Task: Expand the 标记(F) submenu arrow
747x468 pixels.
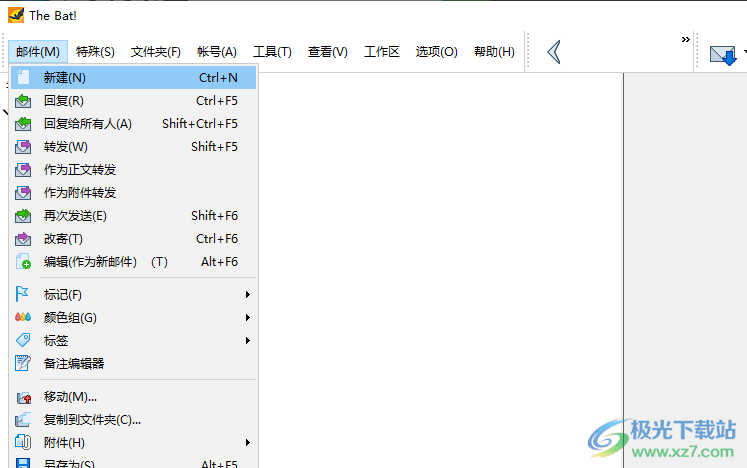Action: click(247, 295)
